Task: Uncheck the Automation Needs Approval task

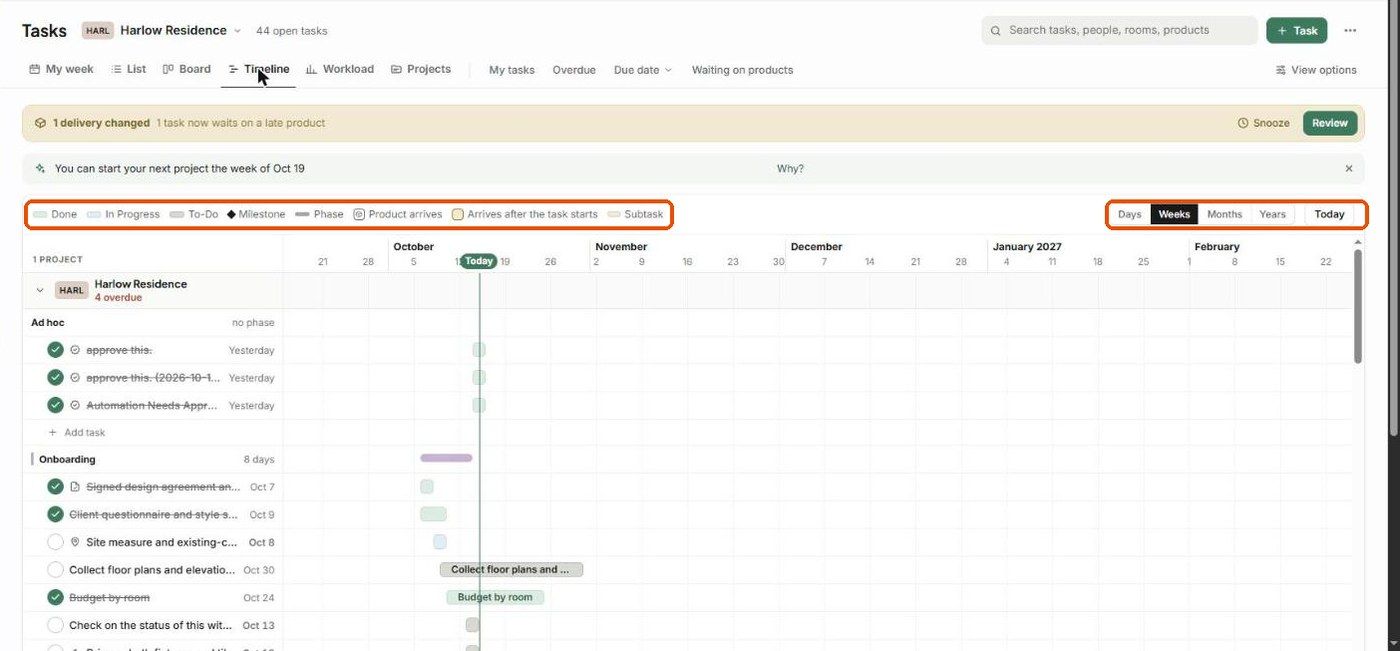Action: (55, 405)
